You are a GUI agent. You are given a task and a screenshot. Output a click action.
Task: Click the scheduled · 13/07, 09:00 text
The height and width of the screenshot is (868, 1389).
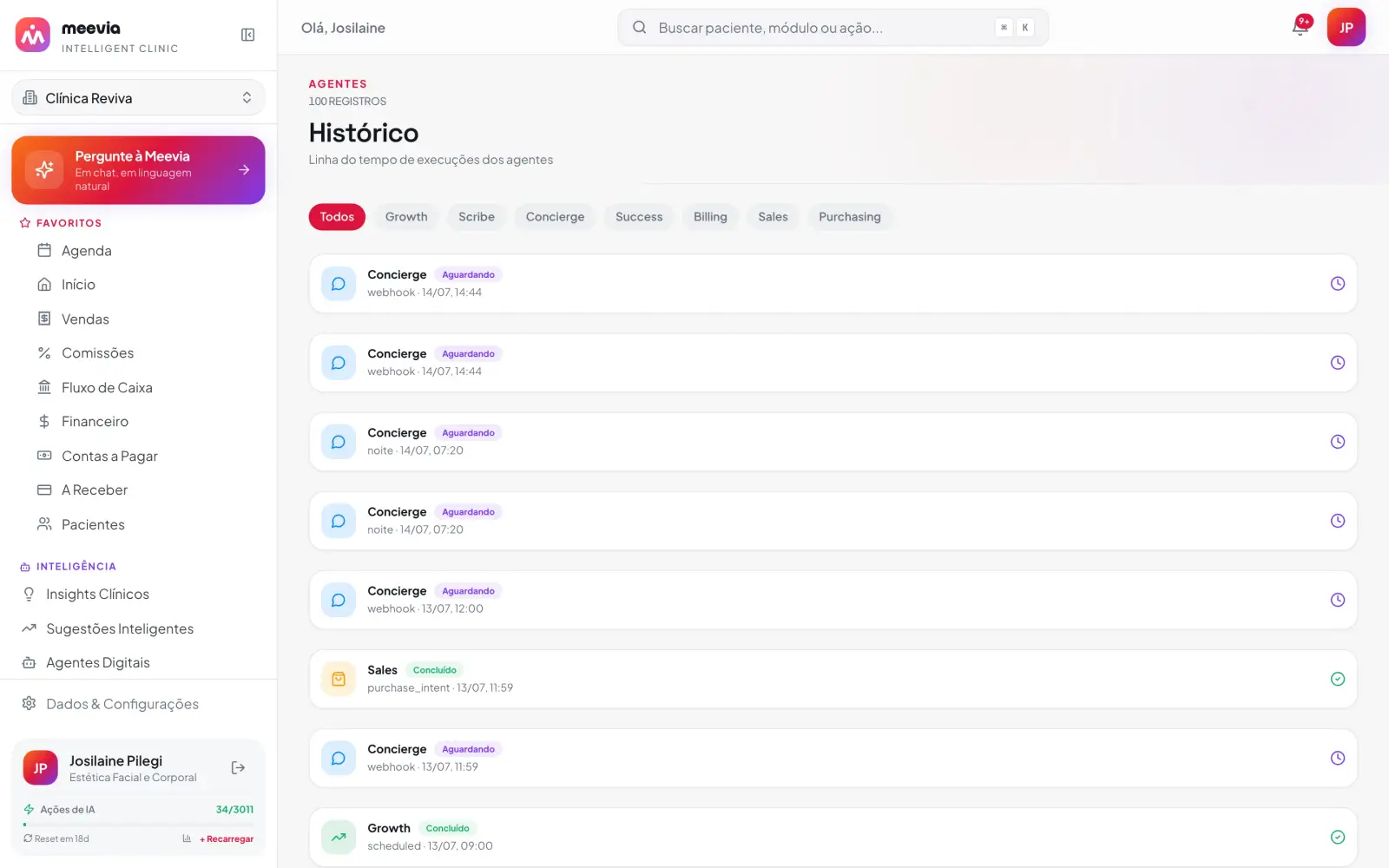click(430, 846)
